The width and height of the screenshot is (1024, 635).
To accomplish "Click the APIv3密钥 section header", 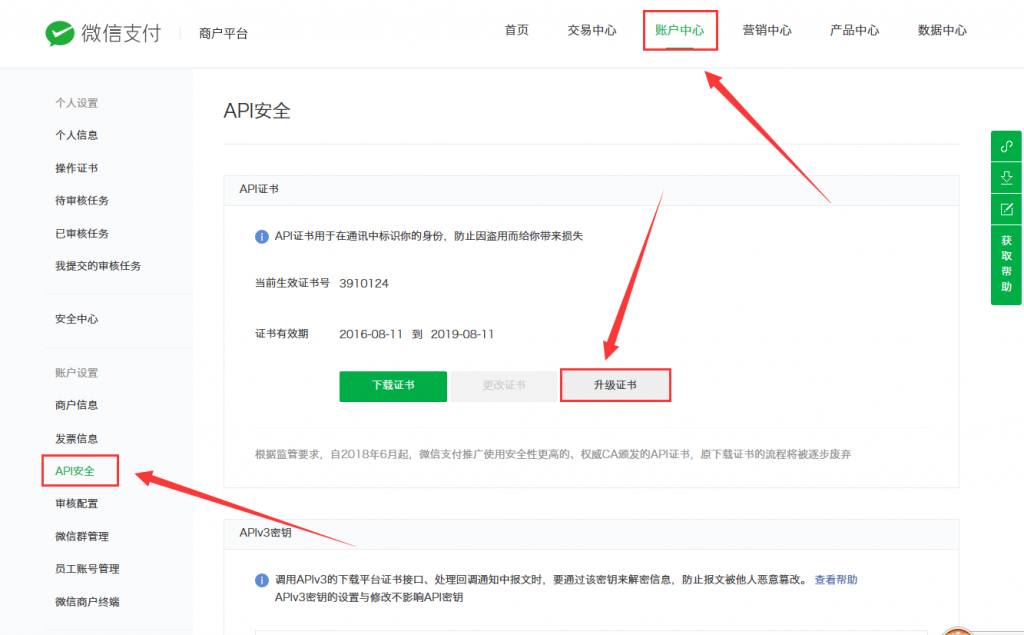I will click(x=265, y=532).
